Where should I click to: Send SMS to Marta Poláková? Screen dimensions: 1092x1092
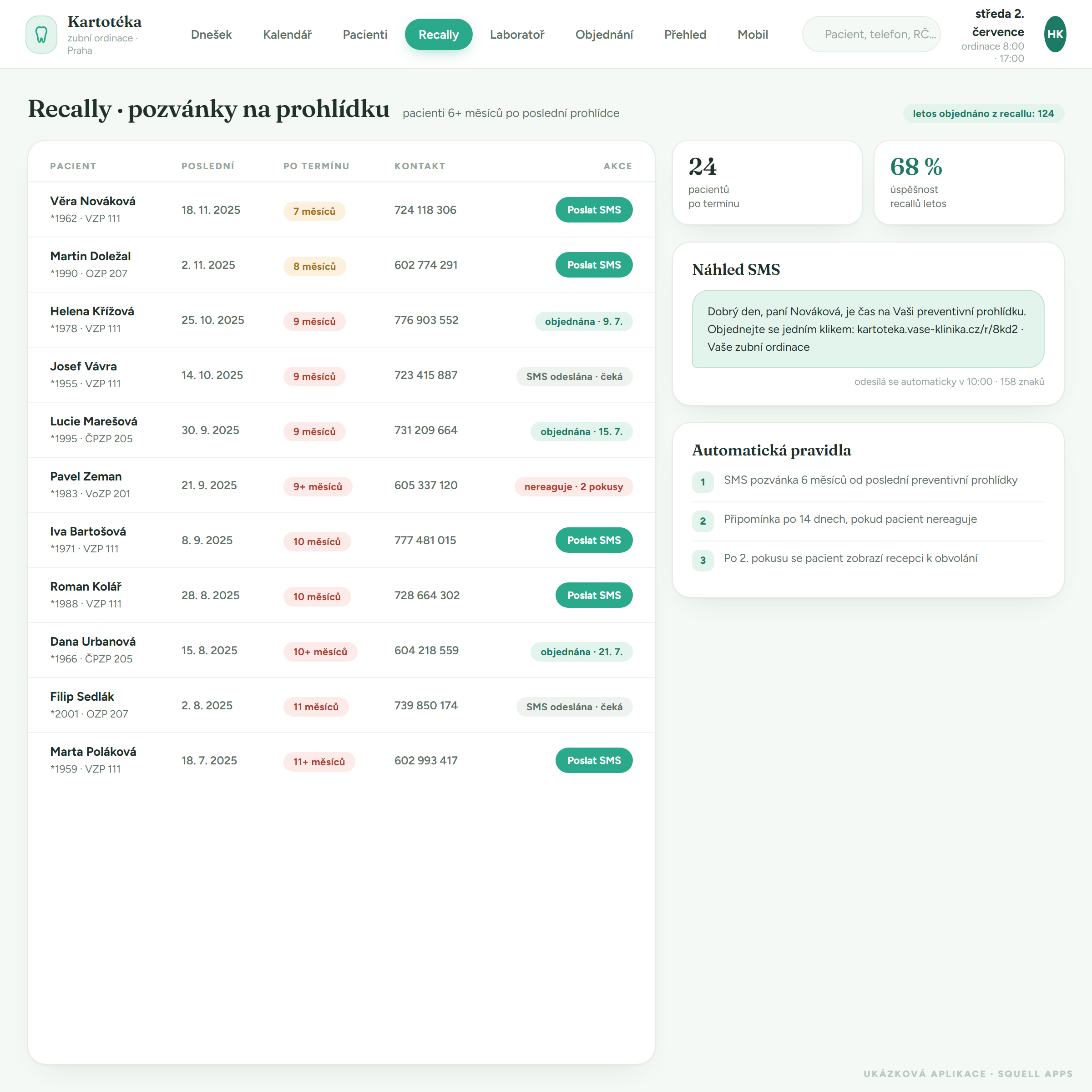(594, 760)
